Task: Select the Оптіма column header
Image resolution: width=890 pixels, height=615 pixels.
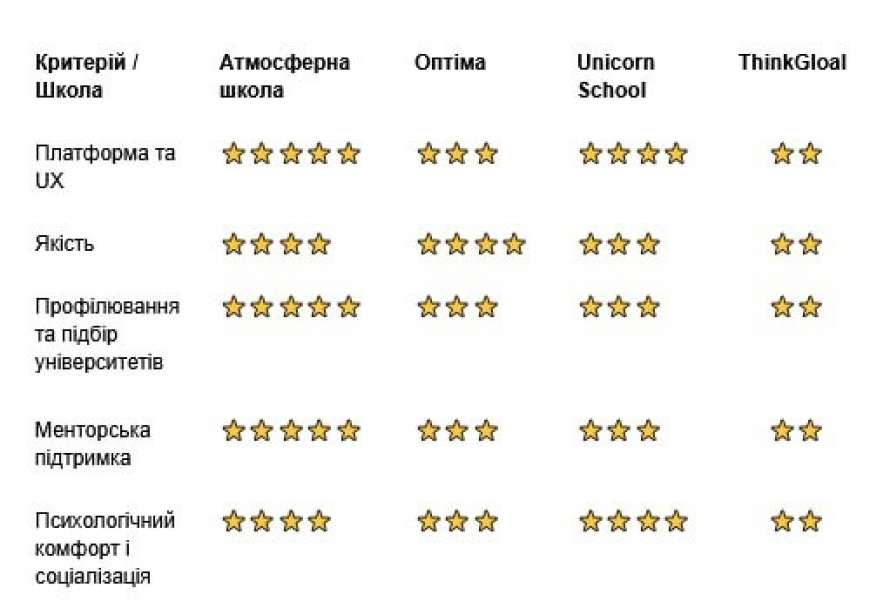Action: 450,63
